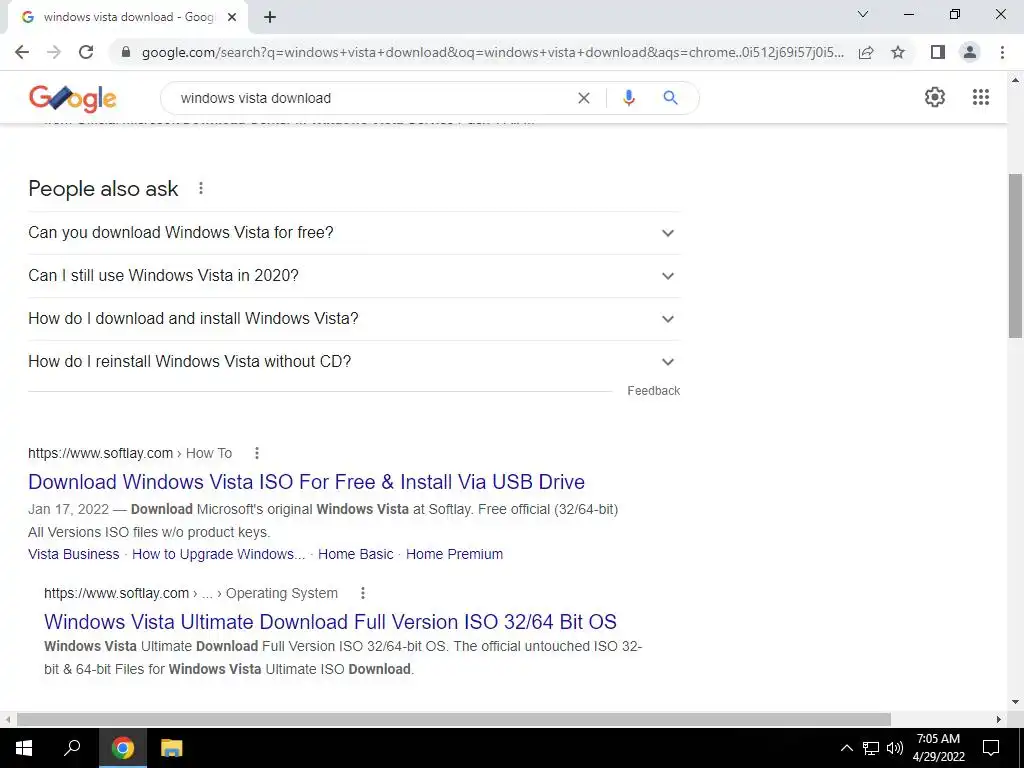
Task: Open Windows notification center
Action: coord(991,748)
